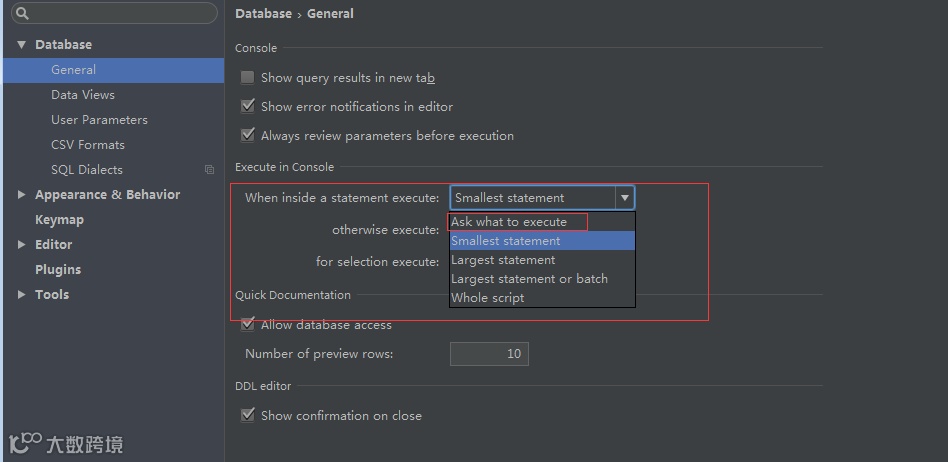Uncheck Show confirmation on close
The width and height of the screenshot is (948, 462).
[247, 416]
